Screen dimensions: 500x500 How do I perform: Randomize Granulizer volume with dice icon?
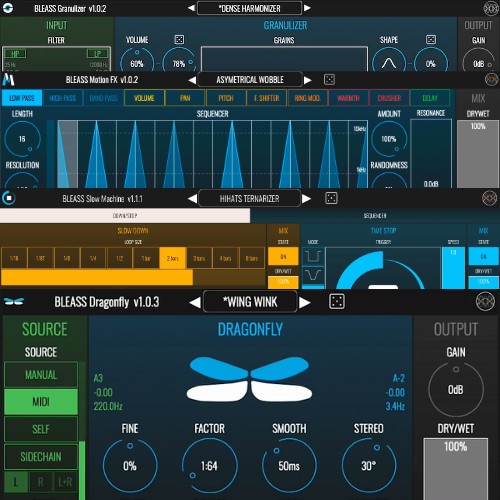179,40
